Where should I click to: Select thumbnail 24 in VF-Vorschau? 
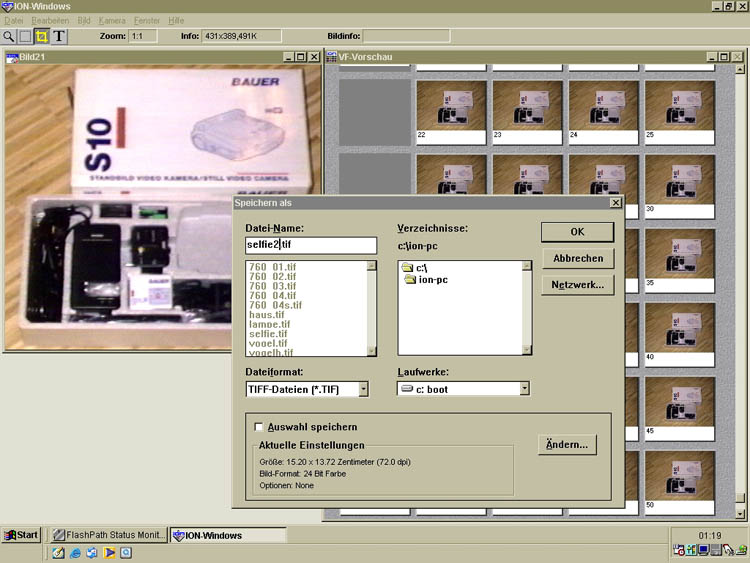tap(604, 112)
